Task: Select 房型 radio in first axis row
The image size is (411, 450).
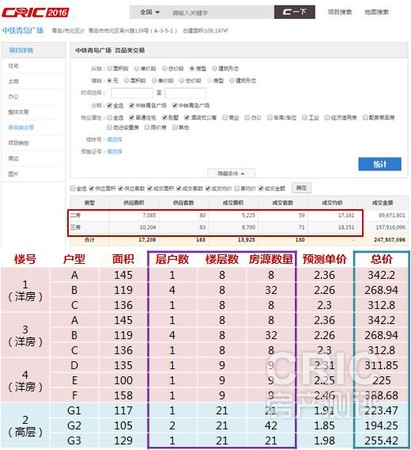Action: pyautogui.click(x=192, y=68)
